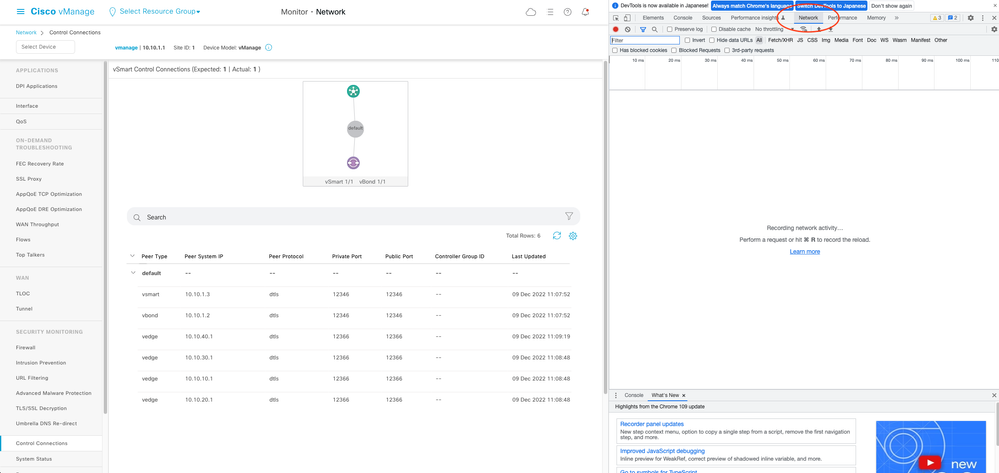The image size is (999, 473).
Task: Select the WS request type filter
Action: [x=884, y=40]
